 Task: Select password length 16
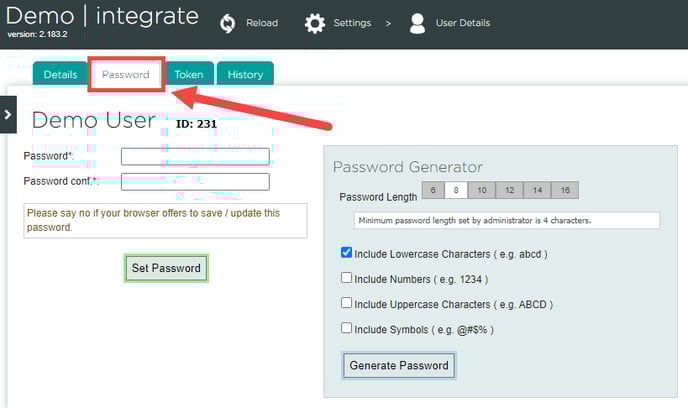tap(565, 190)
